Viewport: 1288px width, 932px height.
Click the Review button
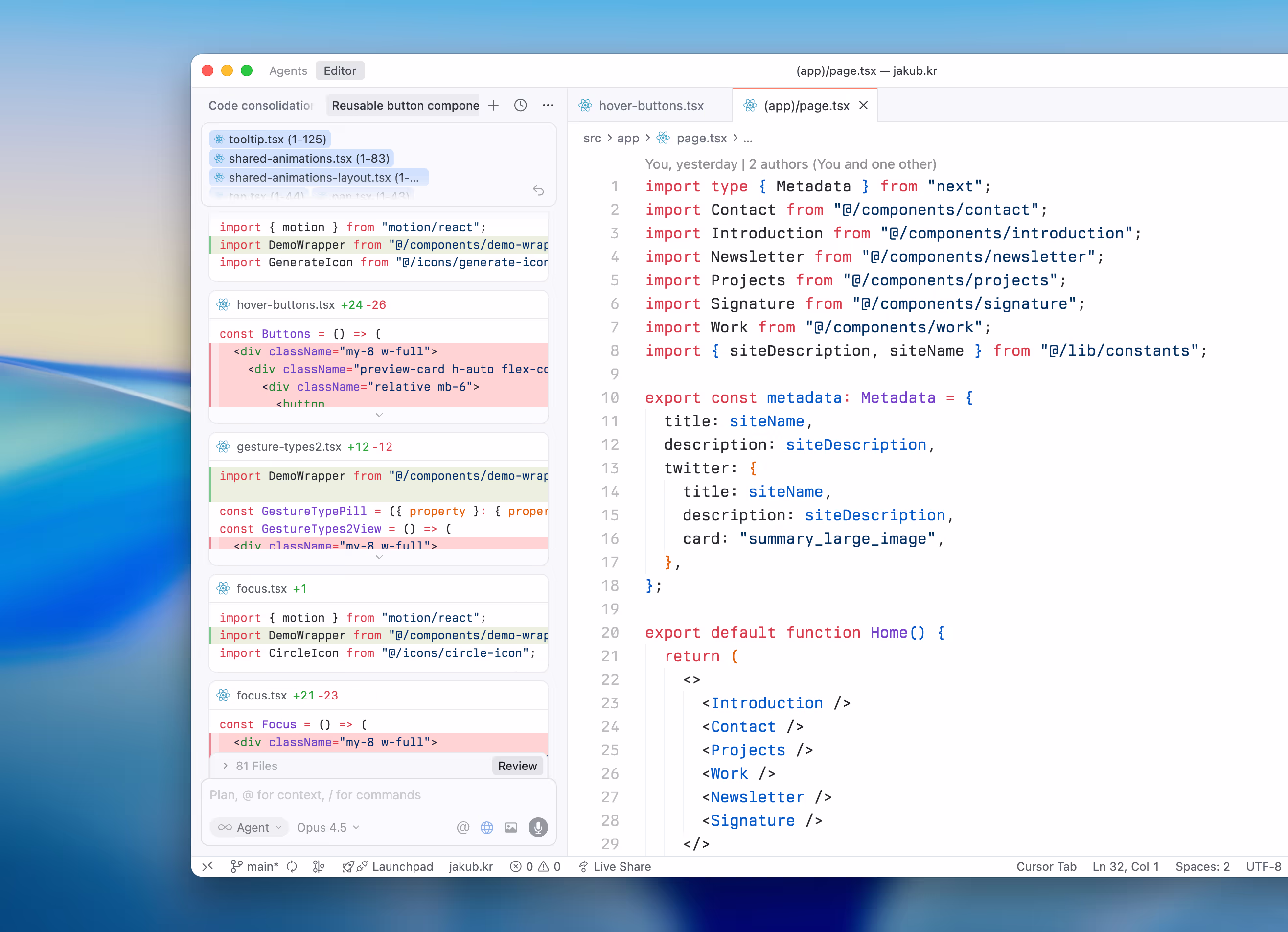click(517, 765)
